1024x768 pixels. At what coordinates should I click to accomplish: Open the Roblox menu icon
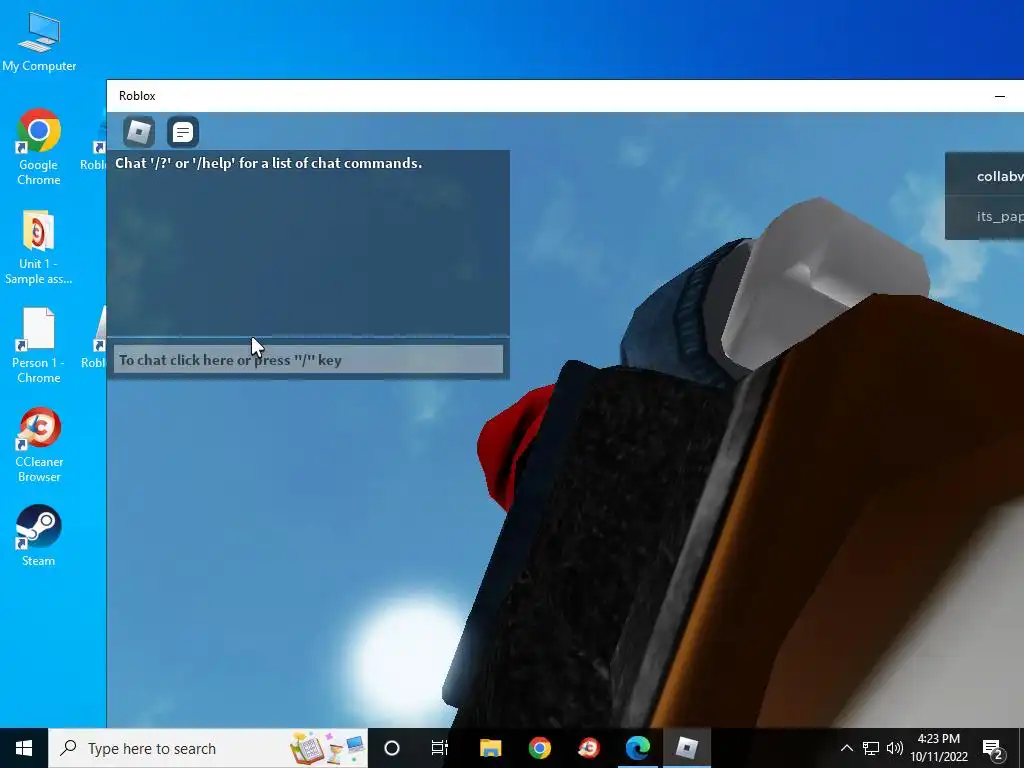[x=139, y=132]
